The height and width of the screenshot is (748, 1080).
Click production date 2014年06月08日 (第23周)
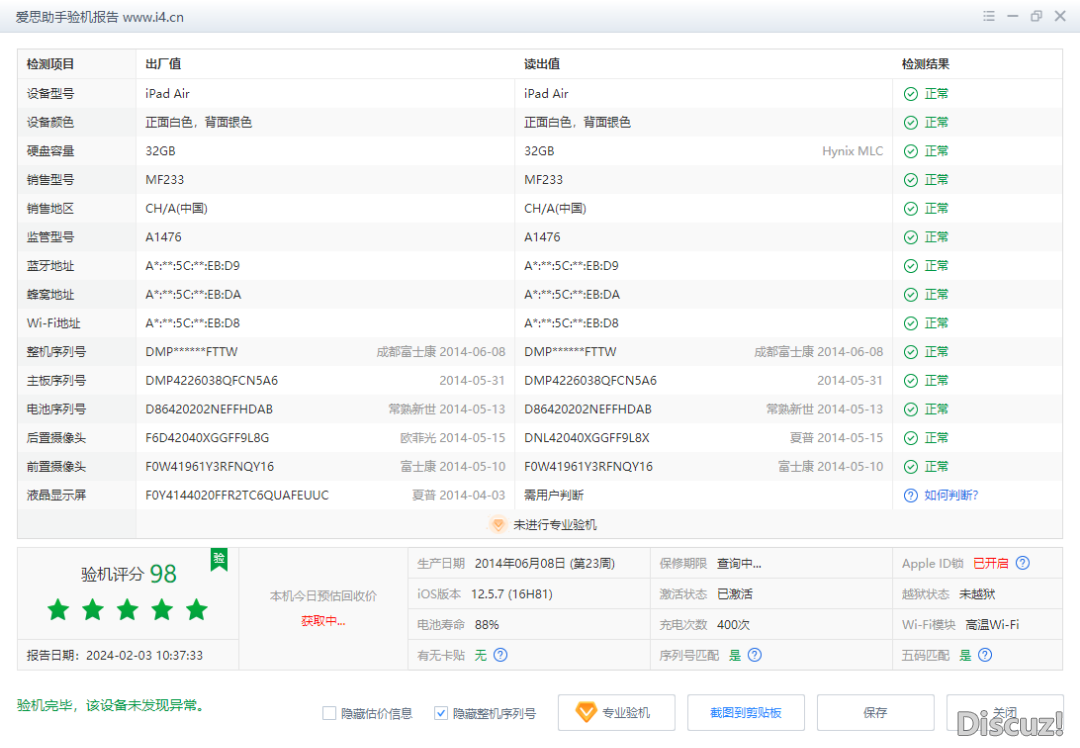(x=545, y=563)
